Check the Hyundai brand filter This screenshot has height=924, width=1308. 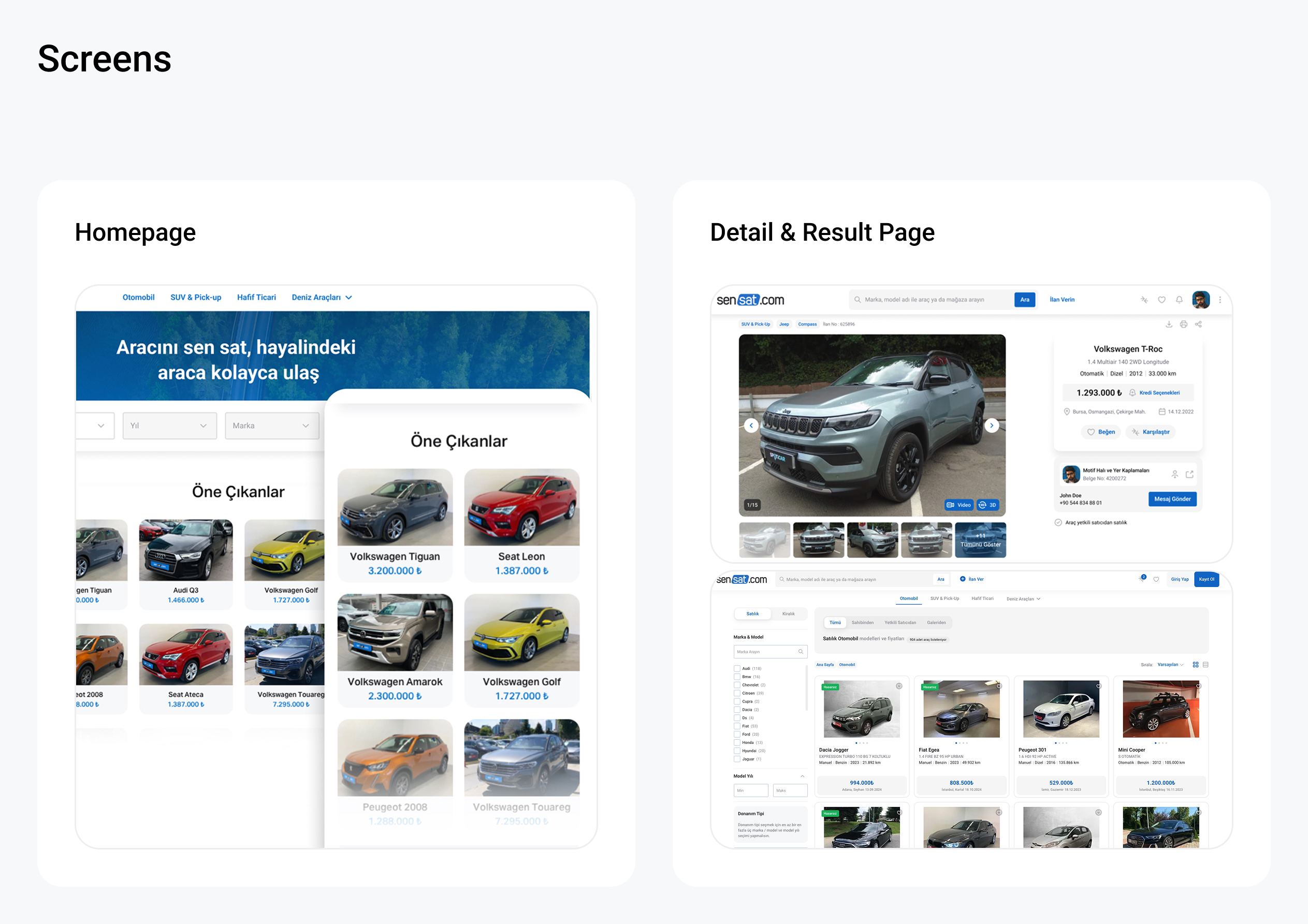tap(737, 751)
